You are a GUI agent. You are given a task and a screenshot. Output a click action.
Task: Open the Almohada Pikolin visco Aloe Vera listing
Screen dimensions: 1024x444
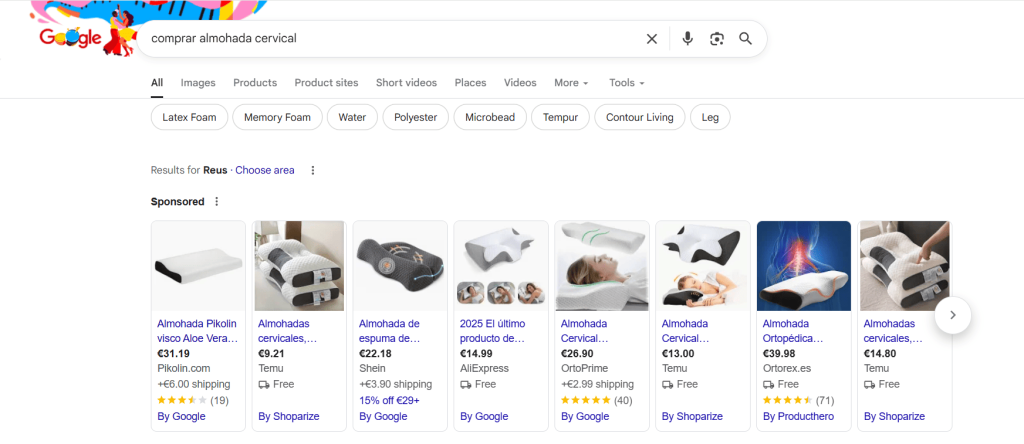click(197, 330)
